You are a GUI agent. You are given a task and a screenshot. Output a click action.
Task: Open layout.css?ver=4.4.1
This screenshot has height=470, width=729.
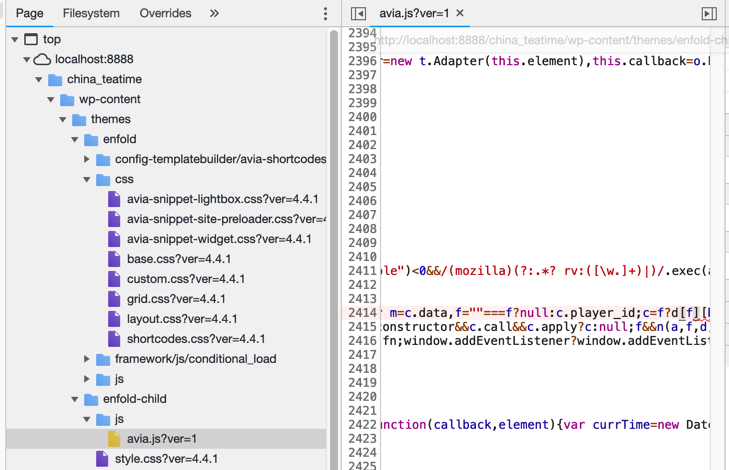182,319
